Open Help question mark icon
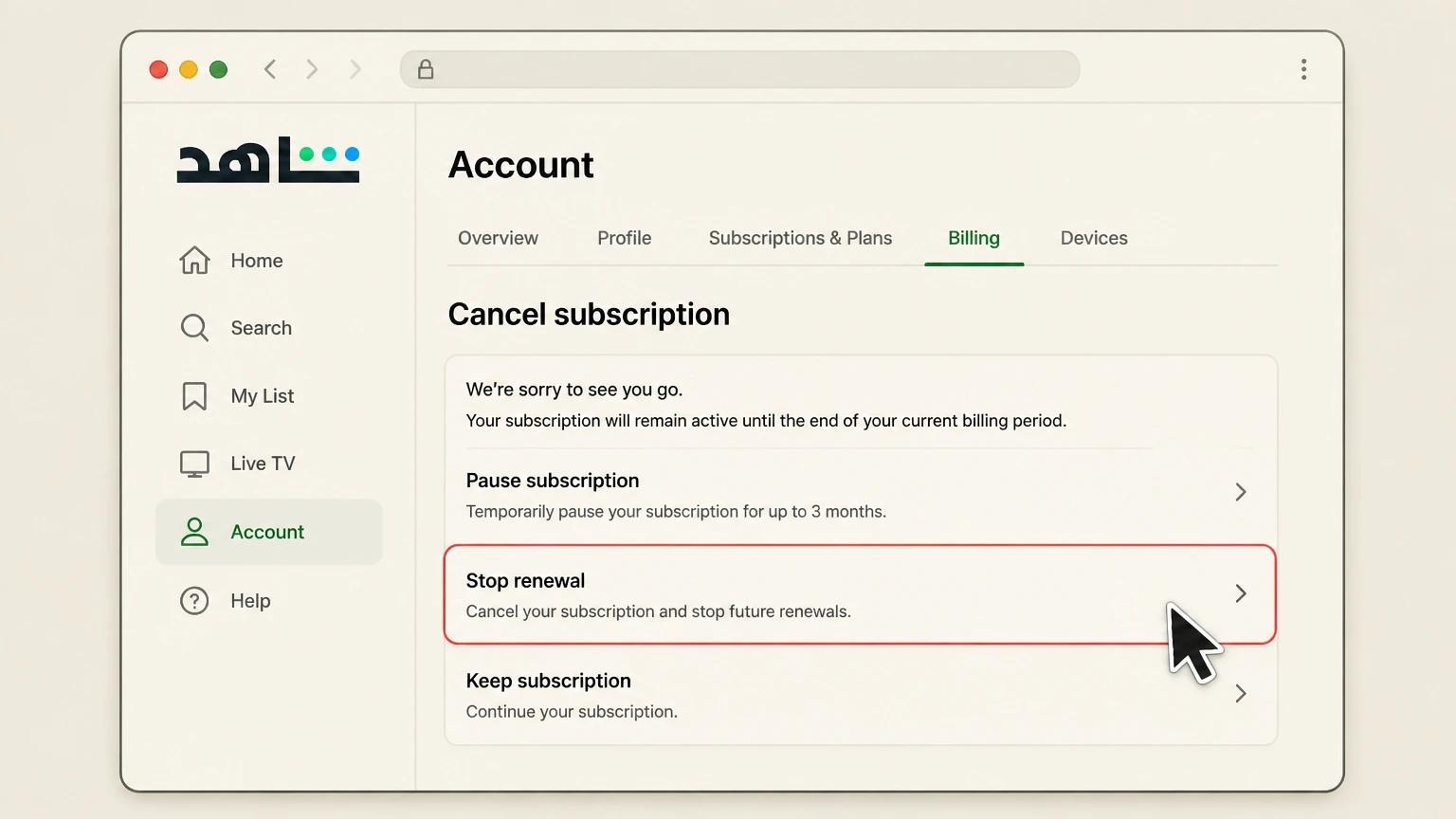1456x819 pixels. tap(194, 600)
